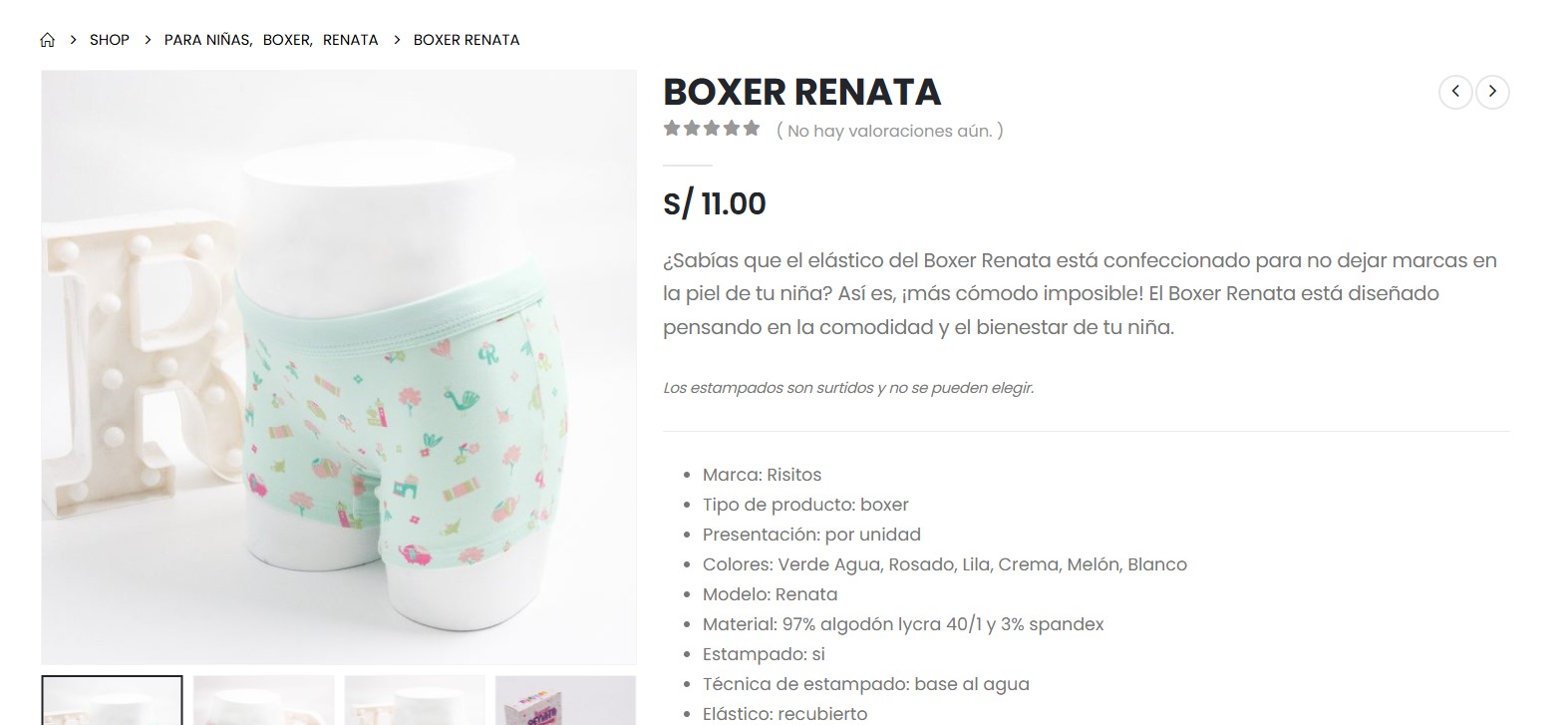Open the BOXER category breadcrumb

coord(287,40)
